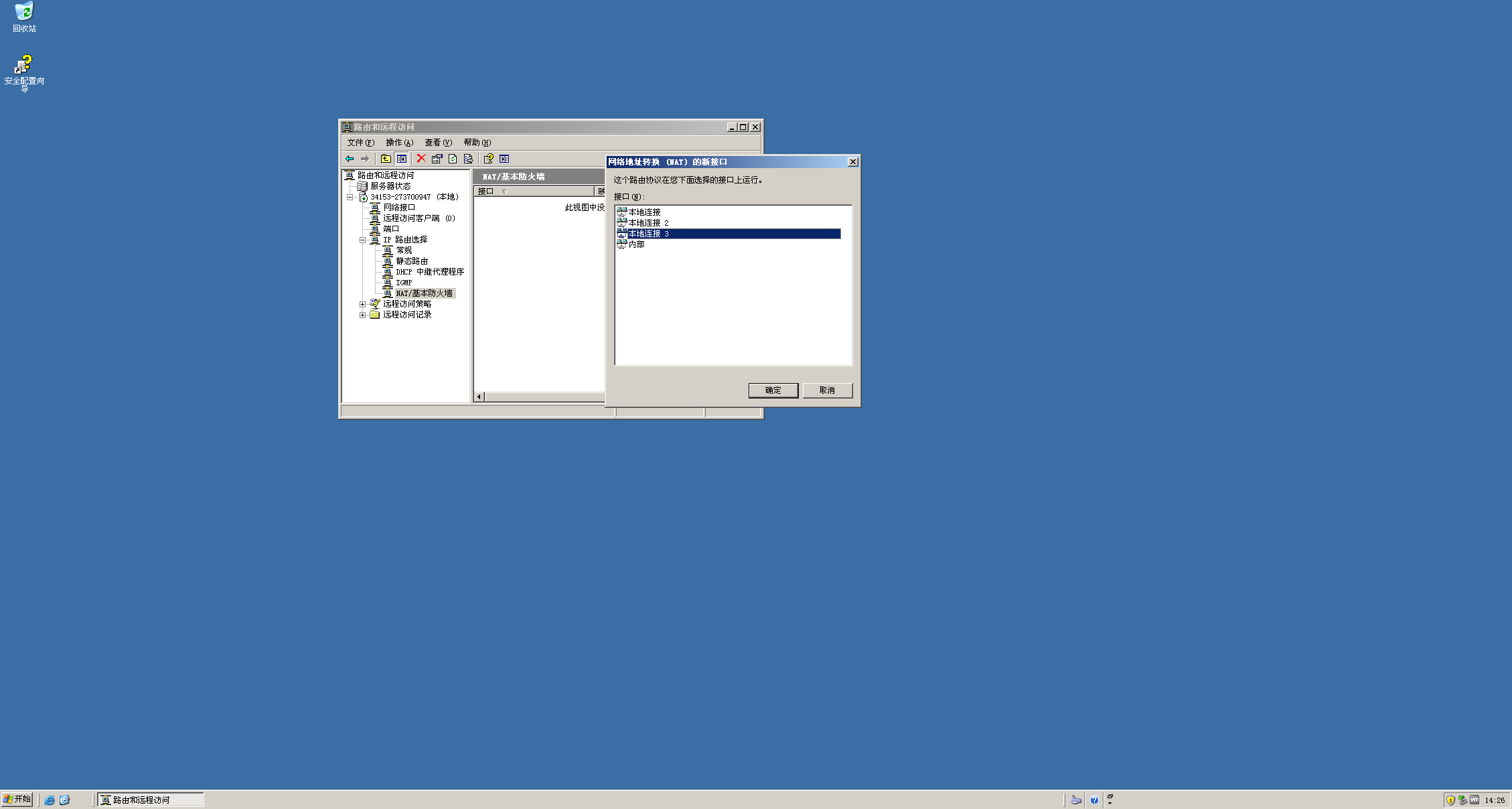The image size is (1512, 809).
Task: Click the back arrow toolbar icon
Action: point(350,159)
